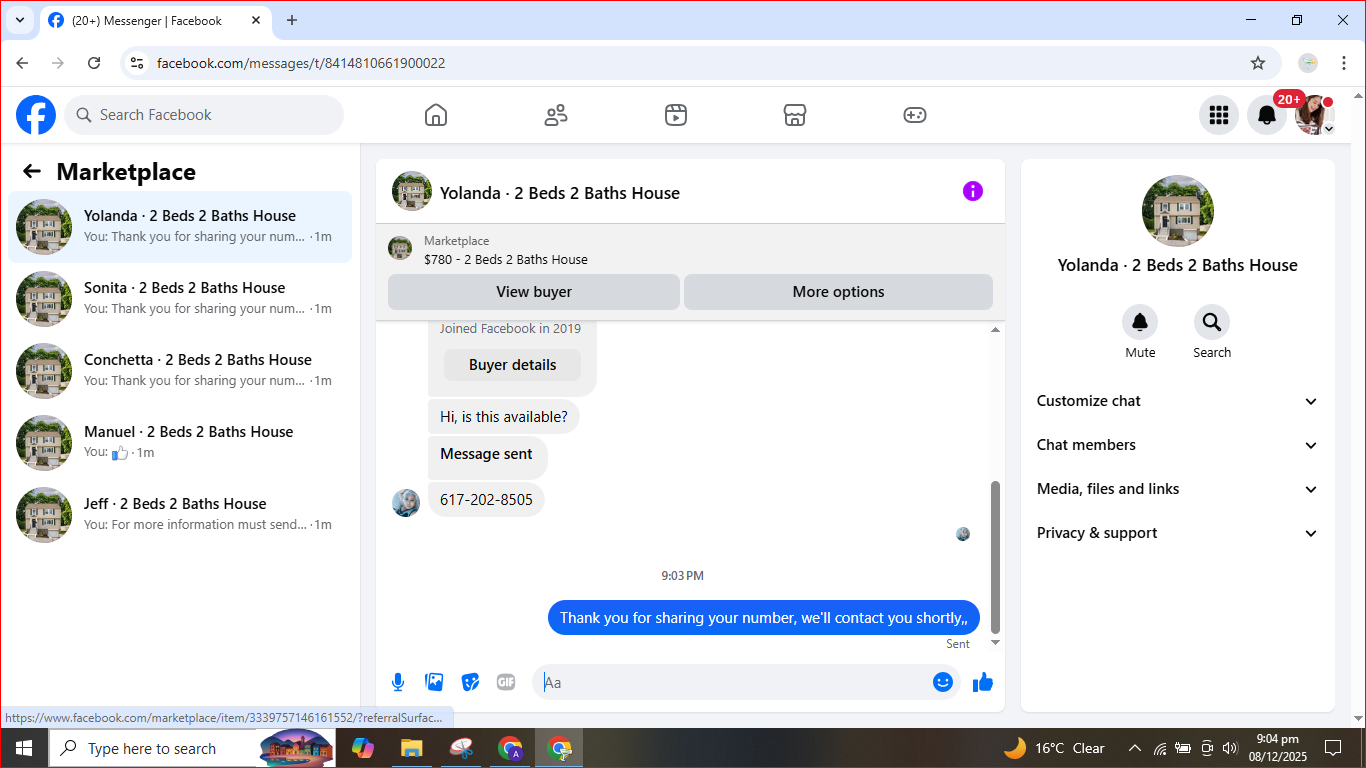
Task: Open the purple conversation information icon
Action: click(x=973, y=191)
